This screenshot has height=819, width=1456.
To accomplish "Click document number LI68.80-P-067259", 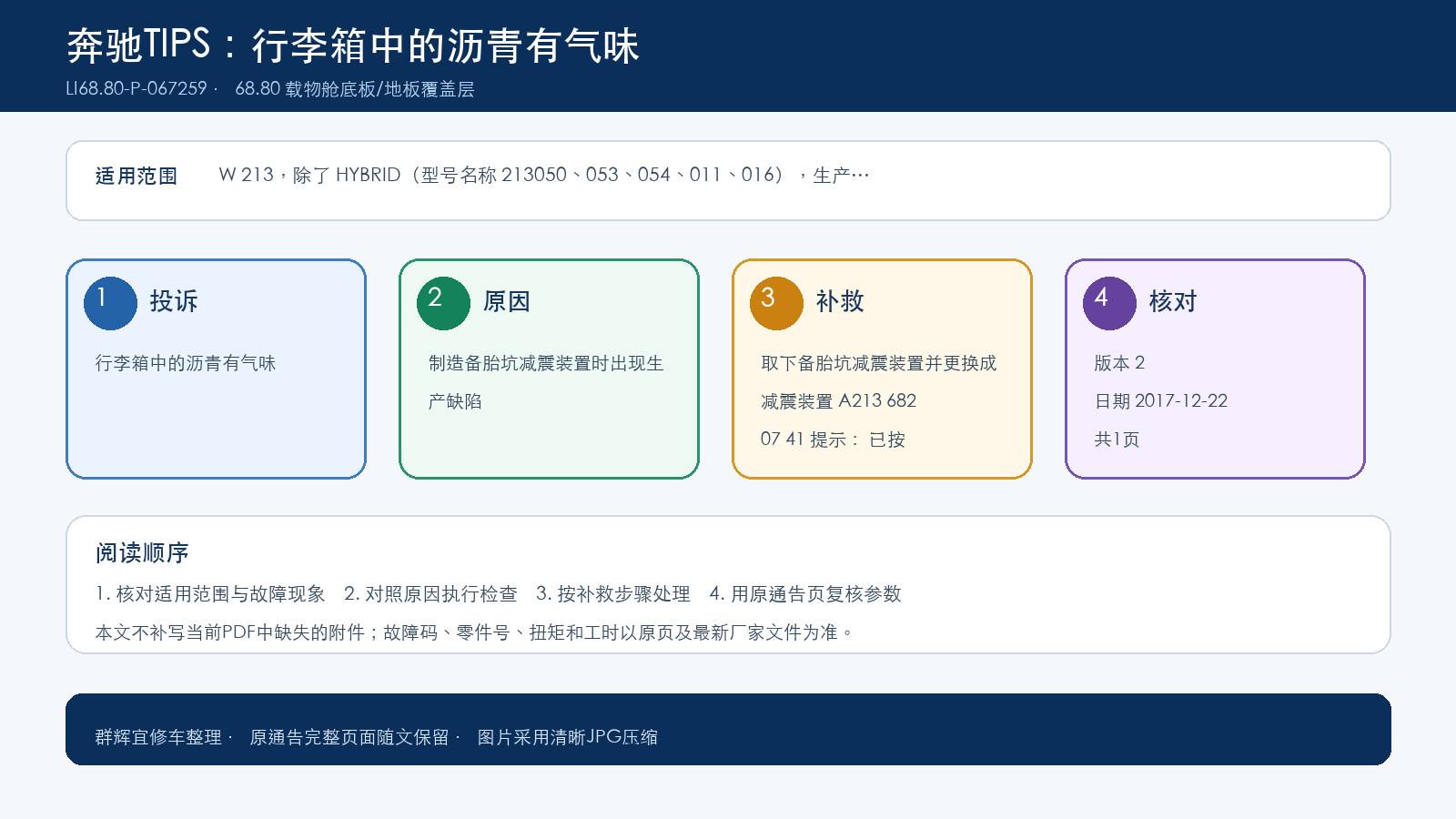I will point(136,89).
